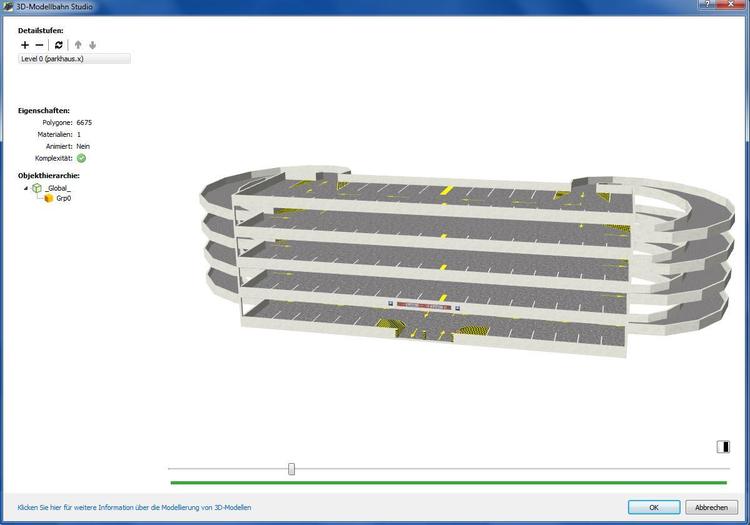Screen dimensions: 750x525
Task: Close the 3D-Modellbahn Studio dialog
Action: click(x=731, y=4)
